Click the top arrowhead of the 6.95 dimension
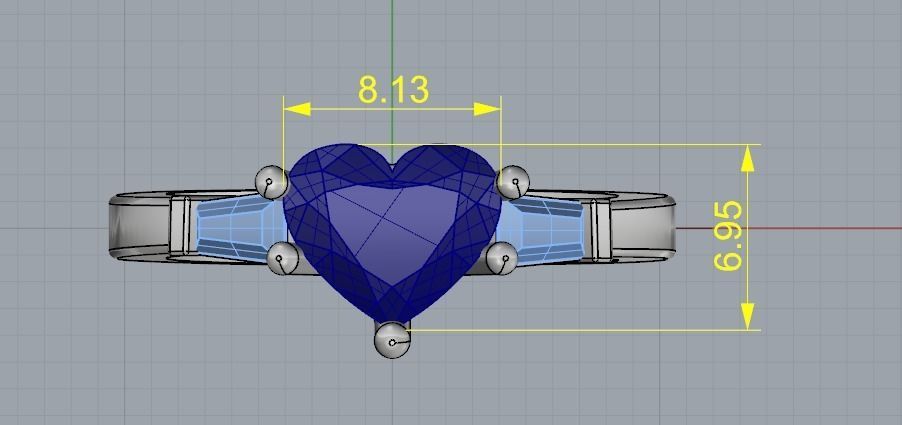The width and height of the screenshot is (902, 425). click(747, 158)
